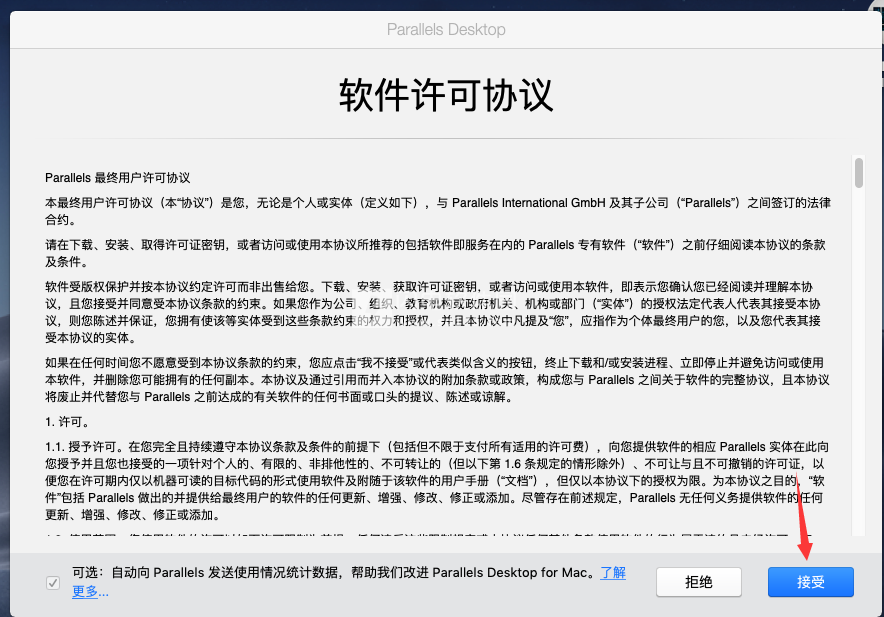The image size is (884, 617).
Task: Click the clause starting '1.1. 授予许可'
Action: click(x=437, y=481)
